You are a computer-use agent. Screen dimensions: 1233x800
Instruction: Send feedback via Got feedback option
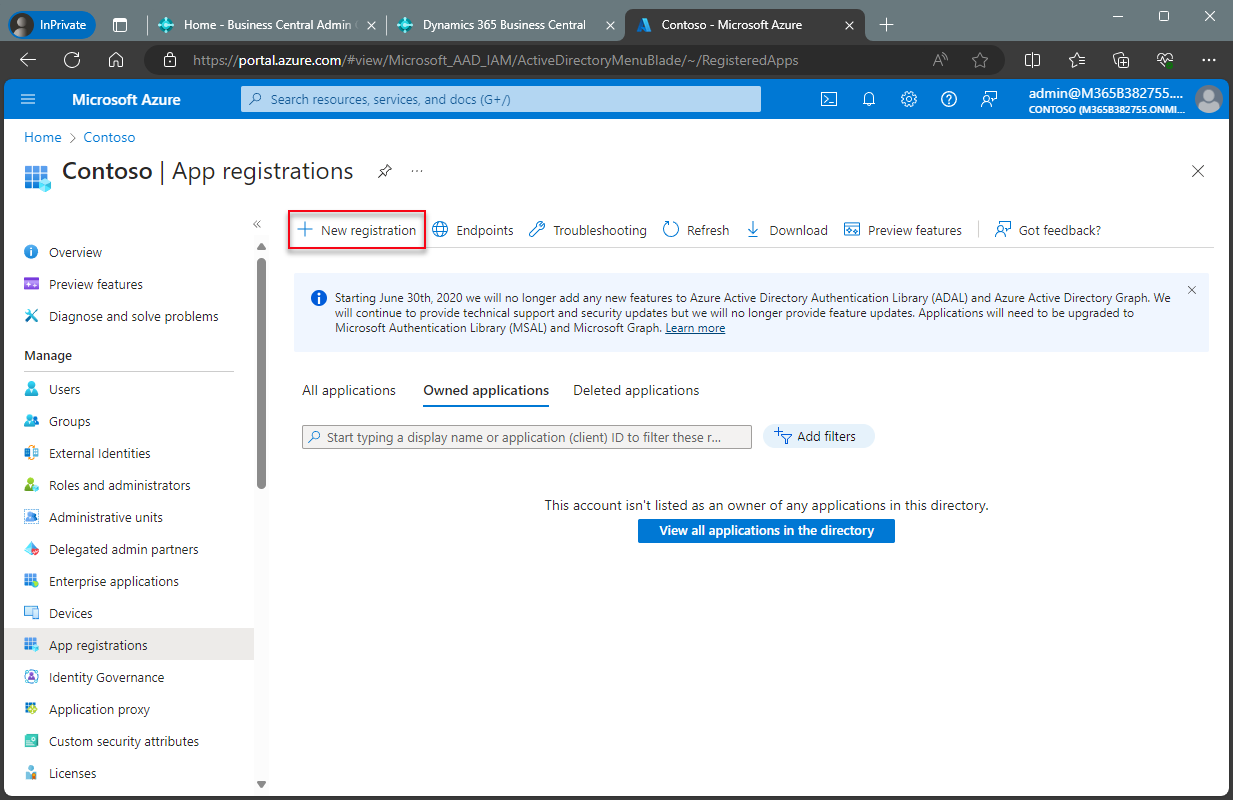1046,229
